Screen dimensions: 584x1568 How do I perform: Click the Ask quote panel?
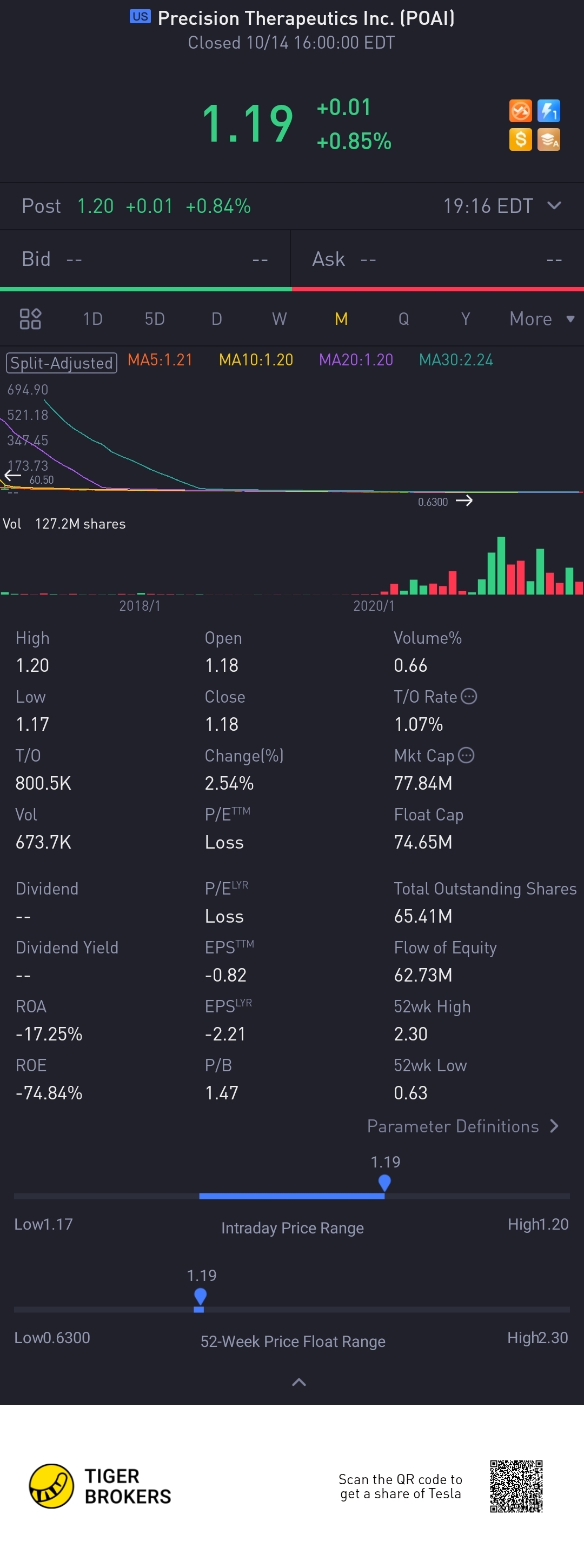pyautogui.click(x=438, y=259)
